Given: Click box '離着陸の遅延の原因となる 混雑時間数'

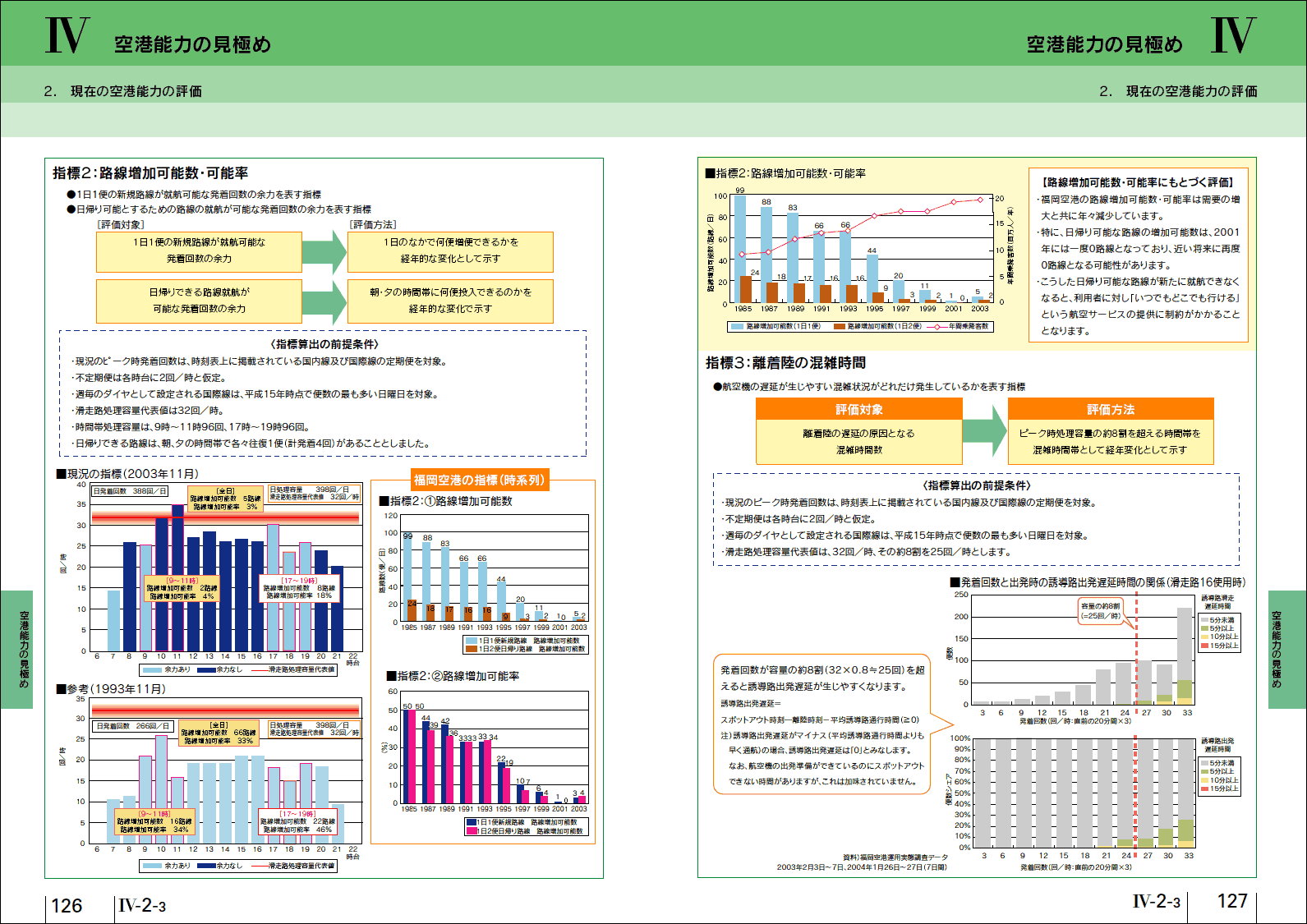Looking at the screenshot, I should point(859,442).
